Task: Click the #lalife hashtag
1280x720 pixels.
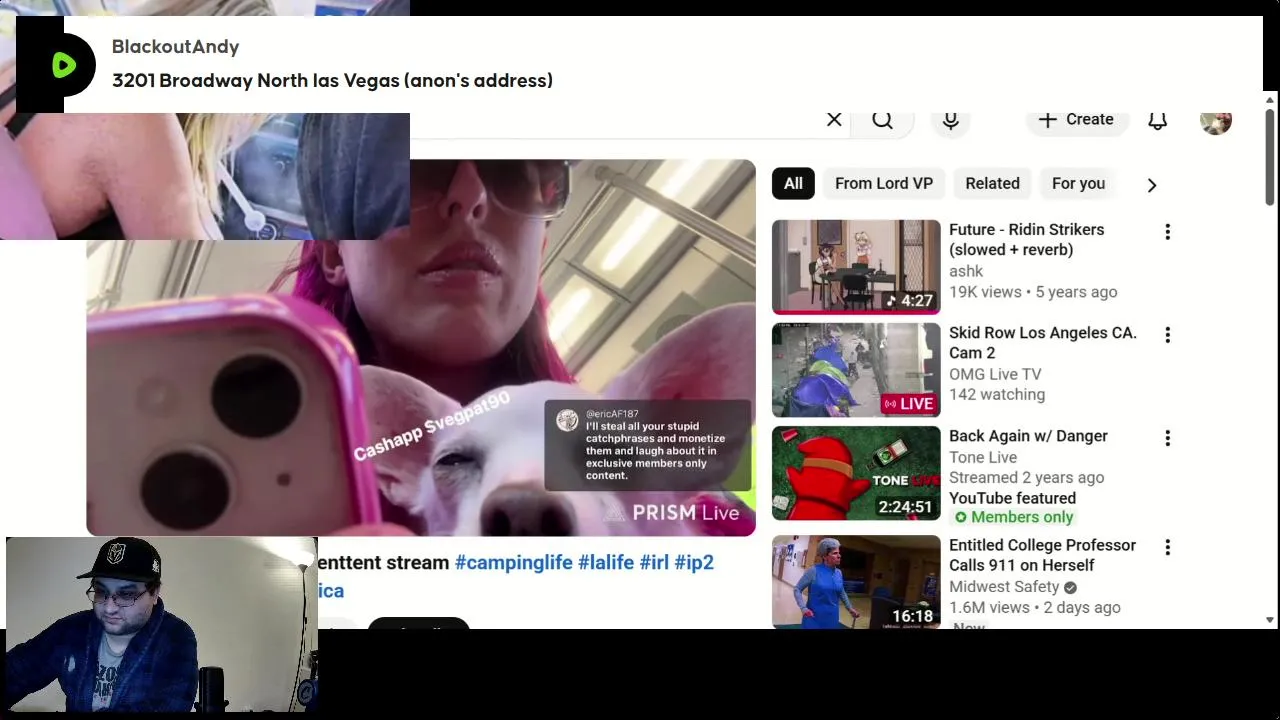Action: 606,563
